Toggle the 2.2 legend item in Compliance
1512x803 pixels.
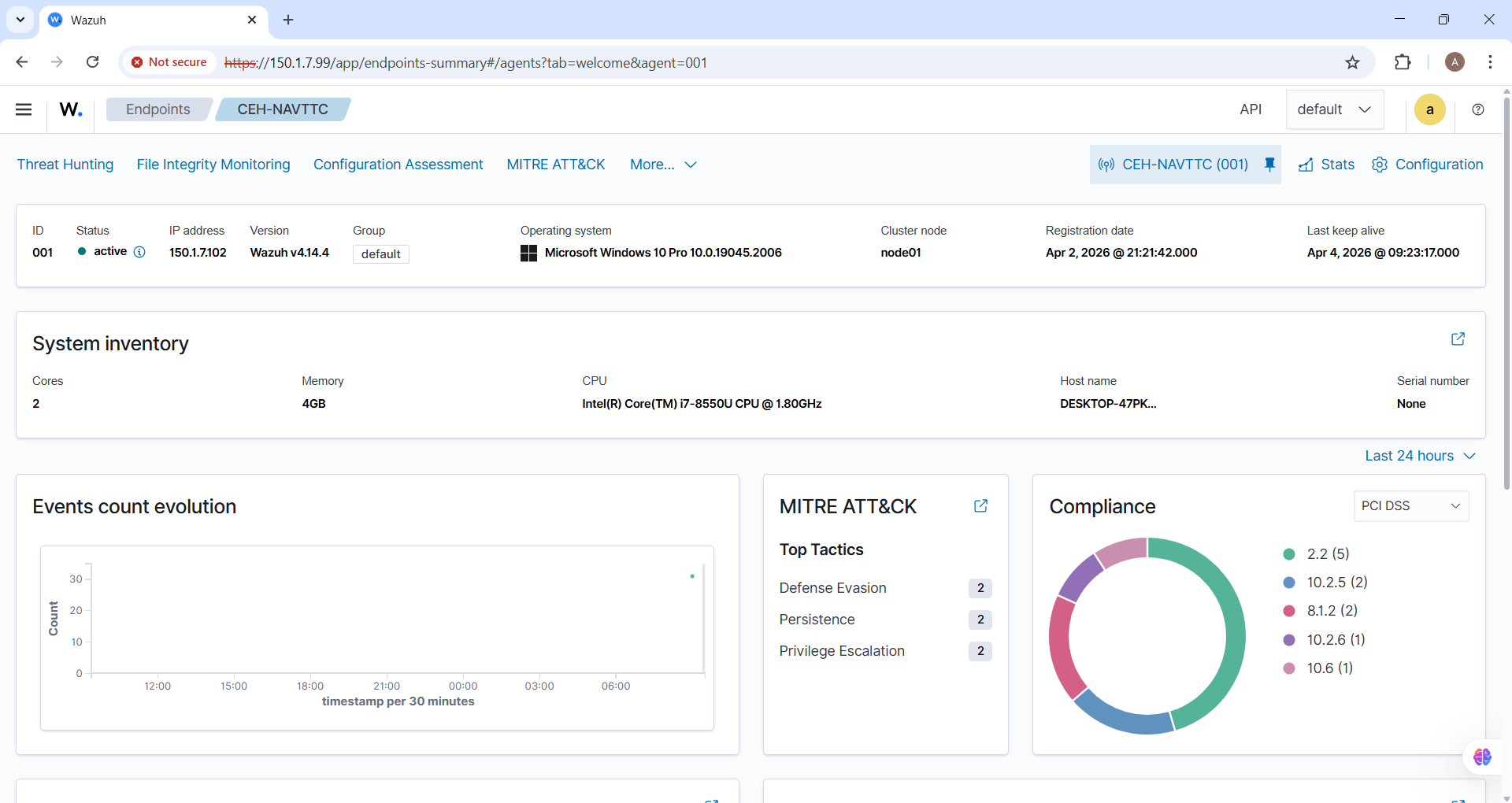[x=1327, y=554]
